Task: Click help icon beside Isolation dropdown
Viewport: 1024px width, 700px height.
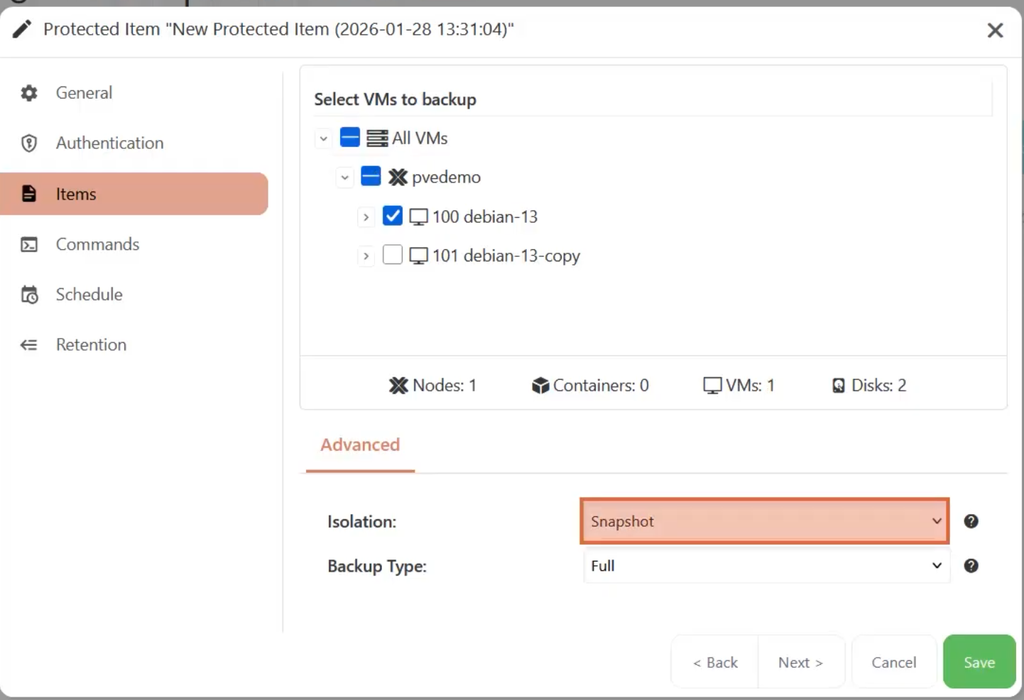Action: pyautogui.click(x=971, y=521)
